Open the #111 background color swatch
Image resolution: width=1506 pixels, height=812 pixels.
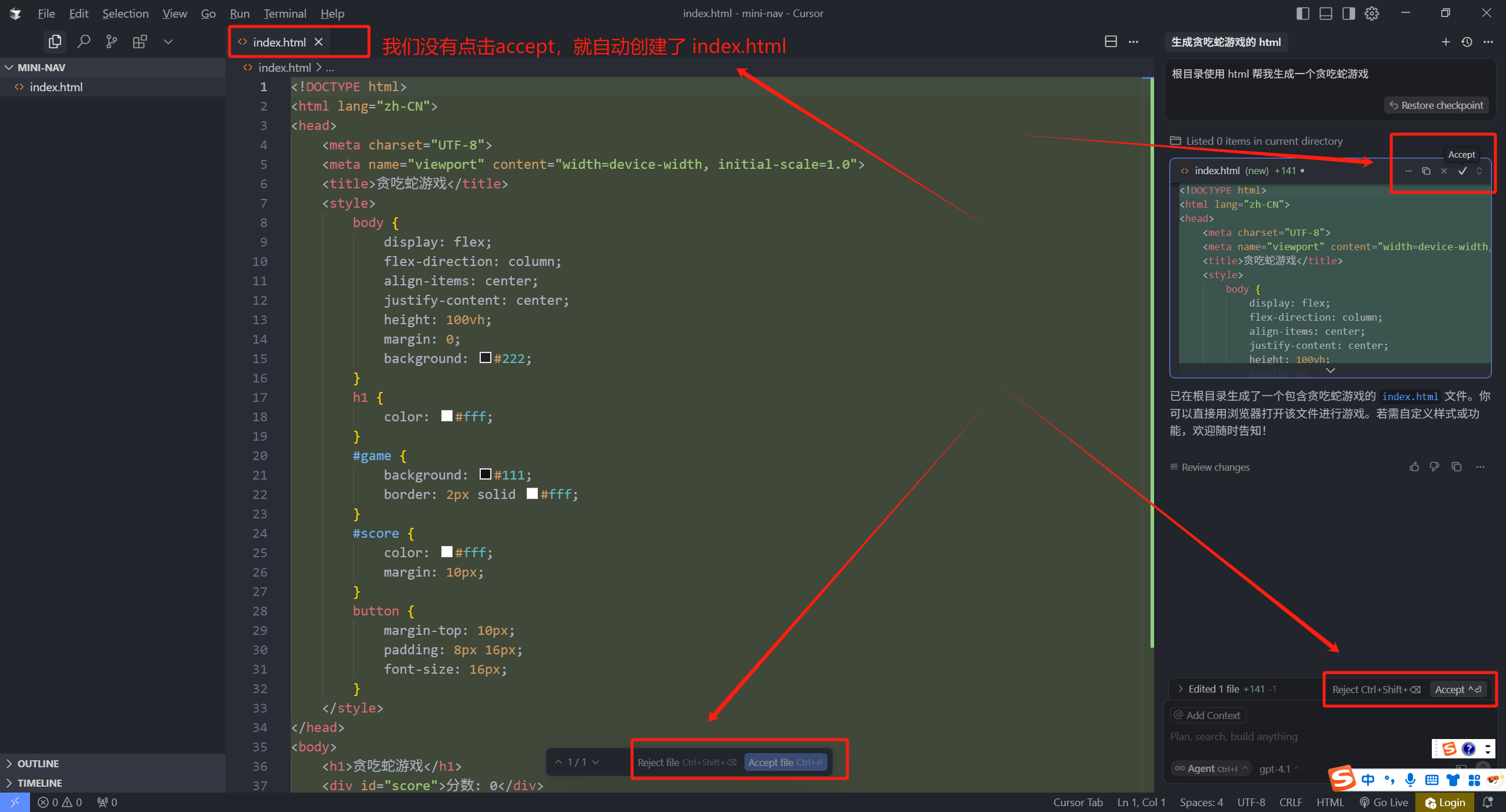click(x=485, y=474)
